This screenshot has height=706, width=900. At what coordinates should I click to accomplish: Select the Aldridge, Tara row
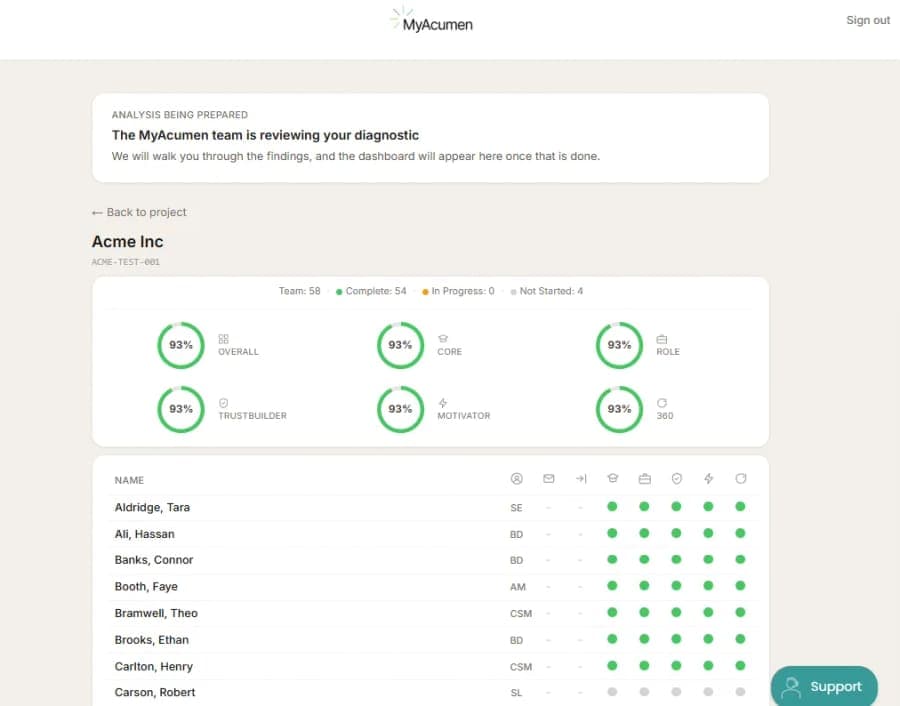tap(433, 507)
